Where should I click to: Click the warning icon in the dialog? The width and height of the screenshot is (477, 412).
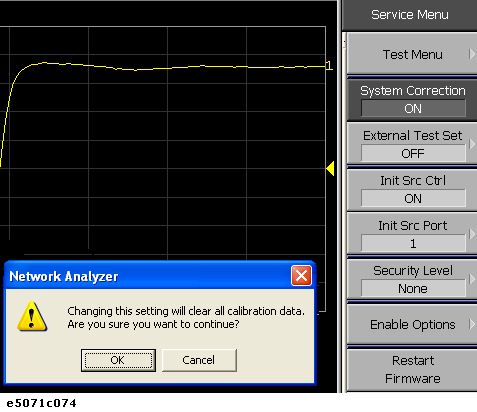pyautogui.click(x=32, y=316)
